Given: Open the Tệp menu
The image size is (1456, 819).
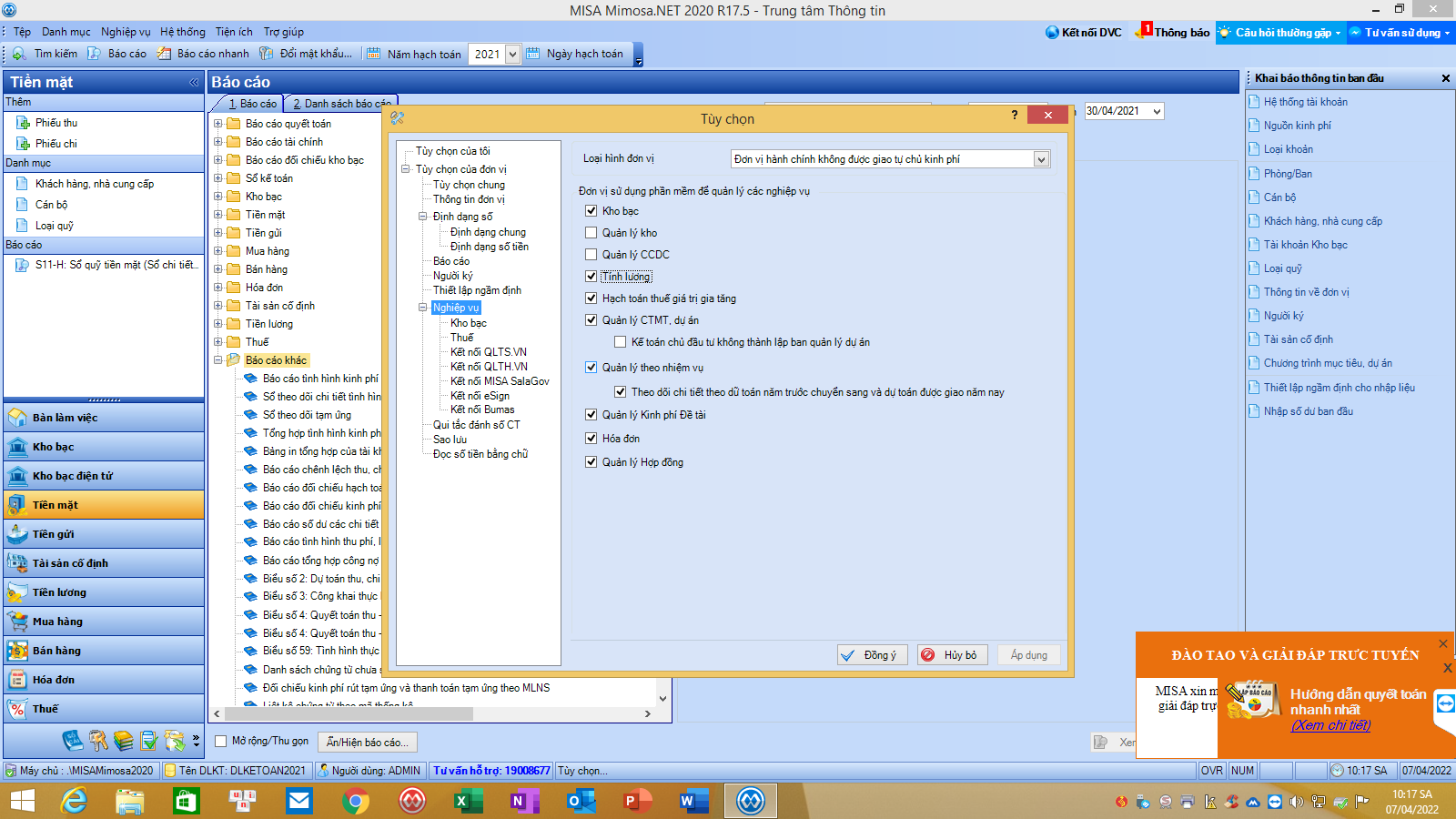Looking at the screenshot, I should (x=22, y=32).
